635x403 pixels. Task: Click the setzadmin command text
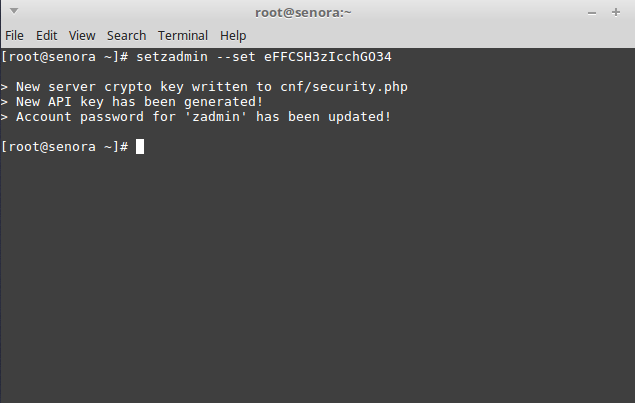(x=172, y=57)
